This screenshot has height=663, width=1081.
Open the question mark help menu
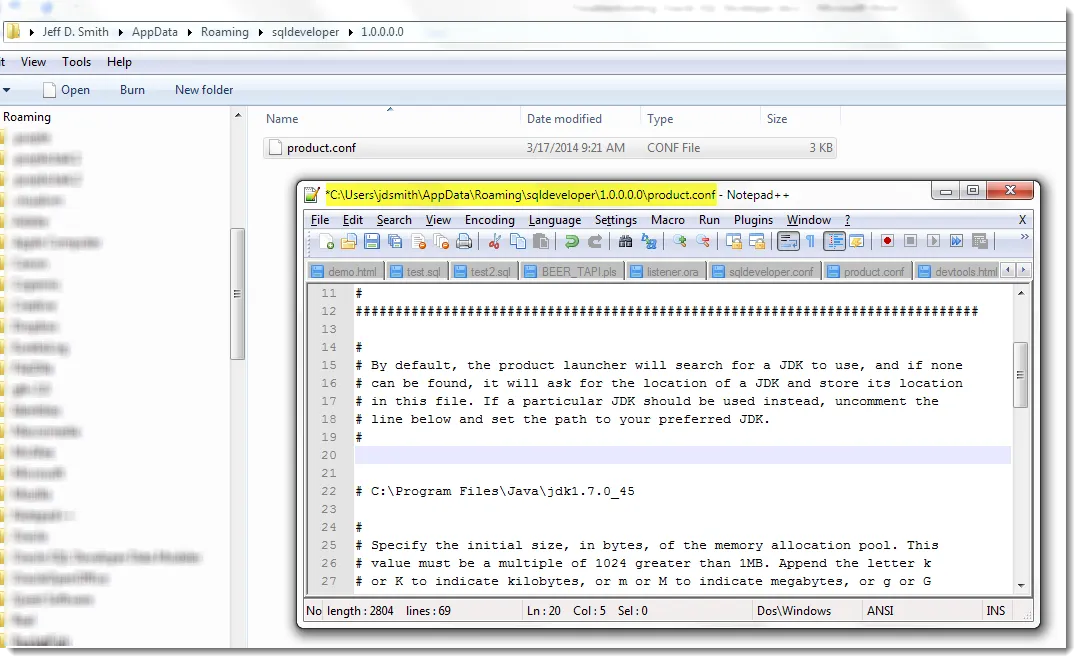point(847,220)
